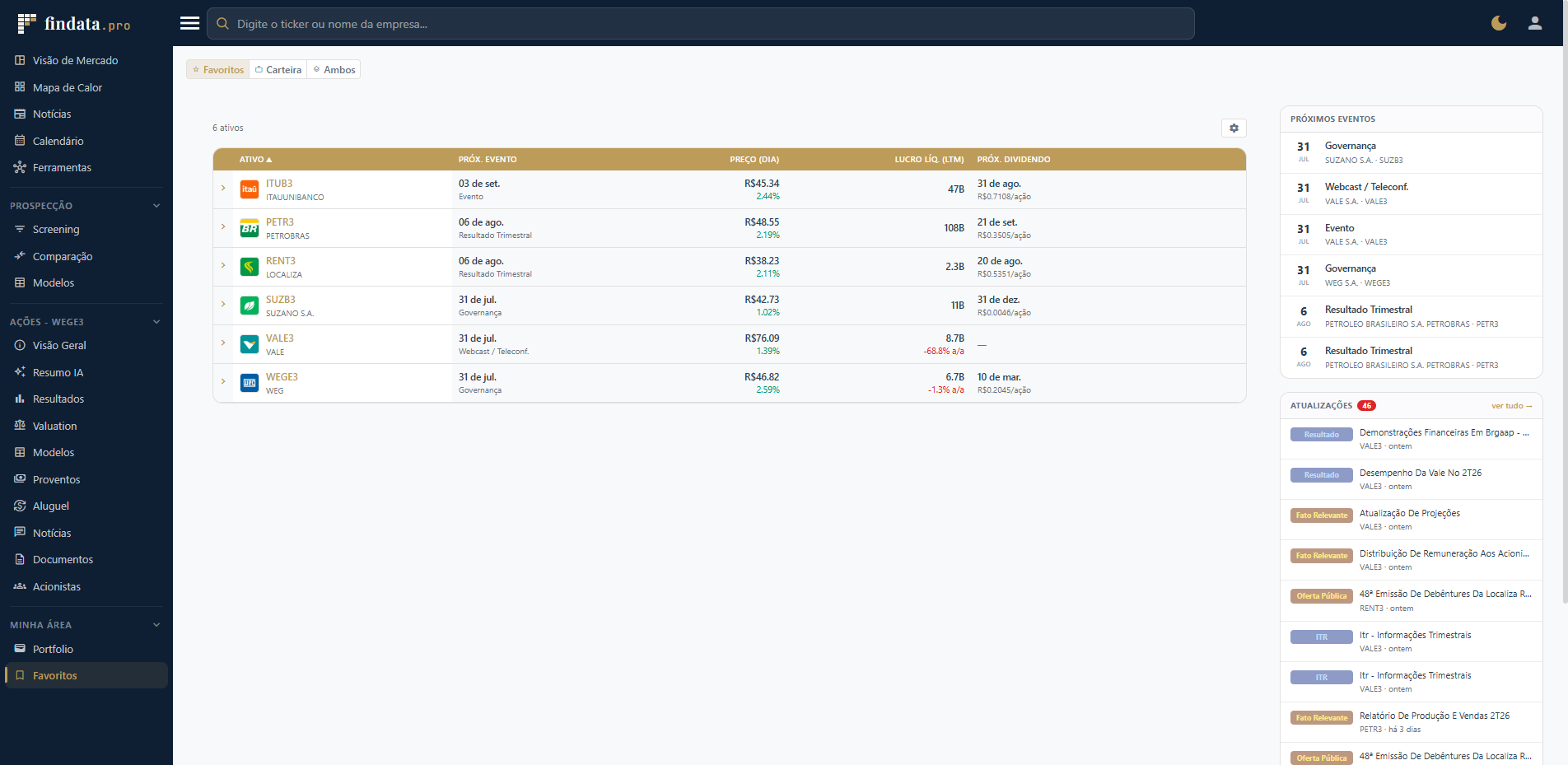Sort by Preço (Dia) column header

(x=754, y=160)
